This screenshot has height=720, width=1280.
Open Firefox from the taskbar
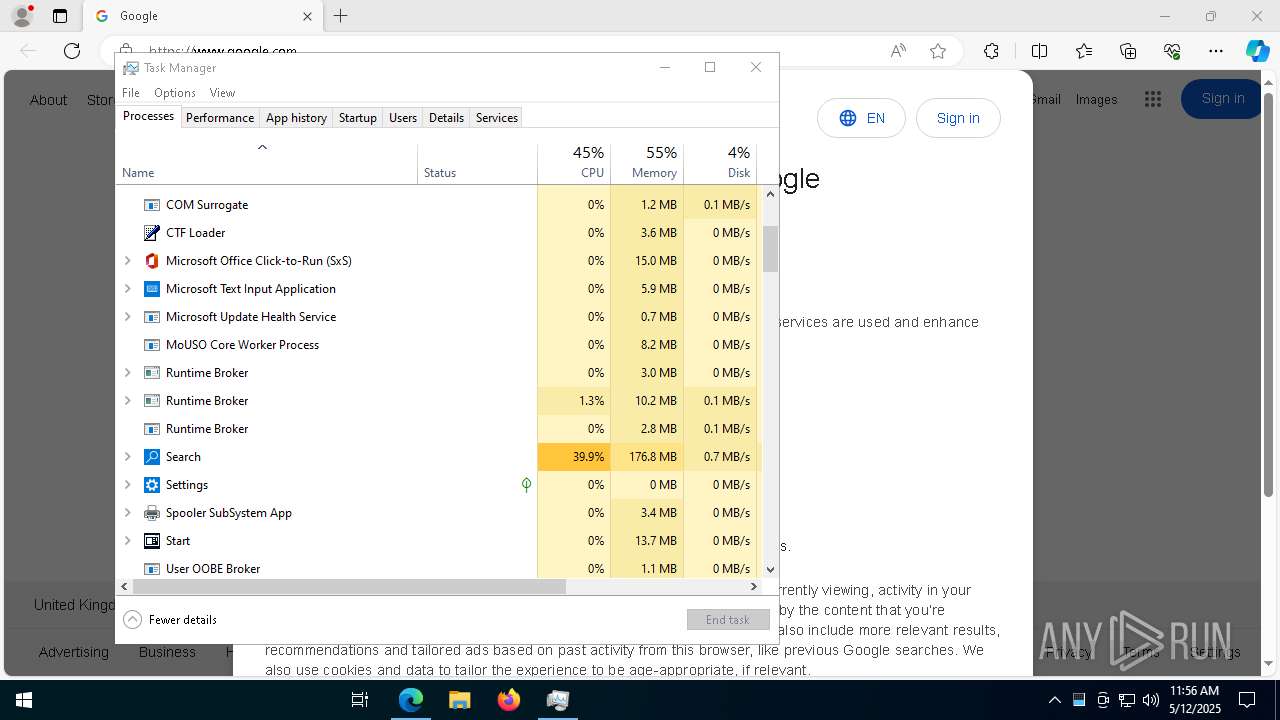pos(509,700)
